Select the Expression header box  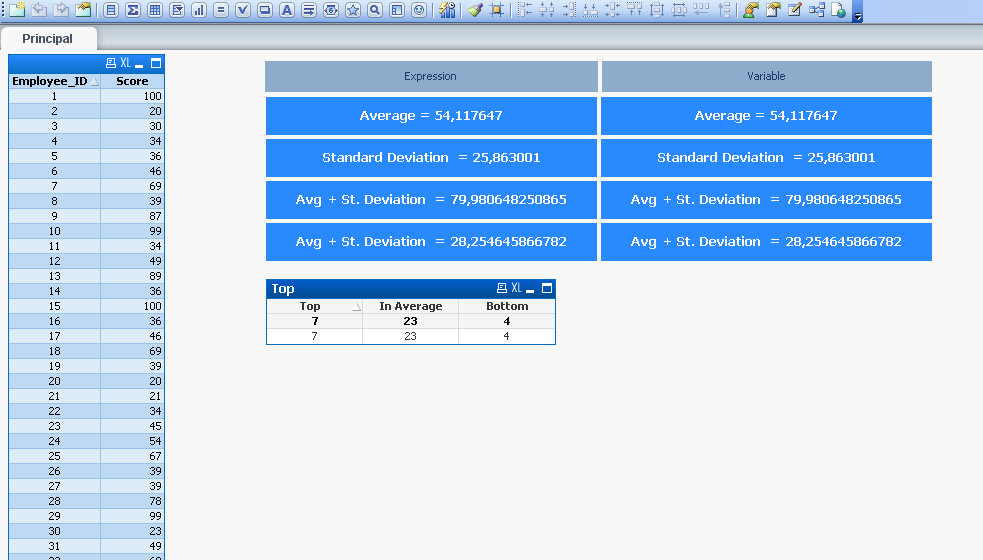point(431,77)
